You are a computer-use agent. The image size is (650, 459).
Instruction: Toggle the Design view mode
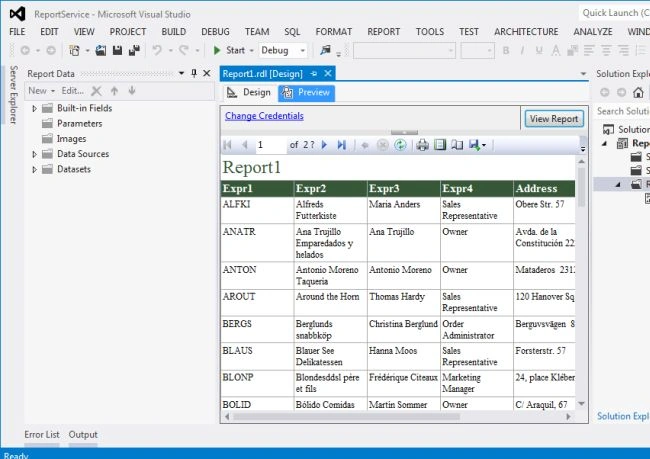click(x=249, y=92)
